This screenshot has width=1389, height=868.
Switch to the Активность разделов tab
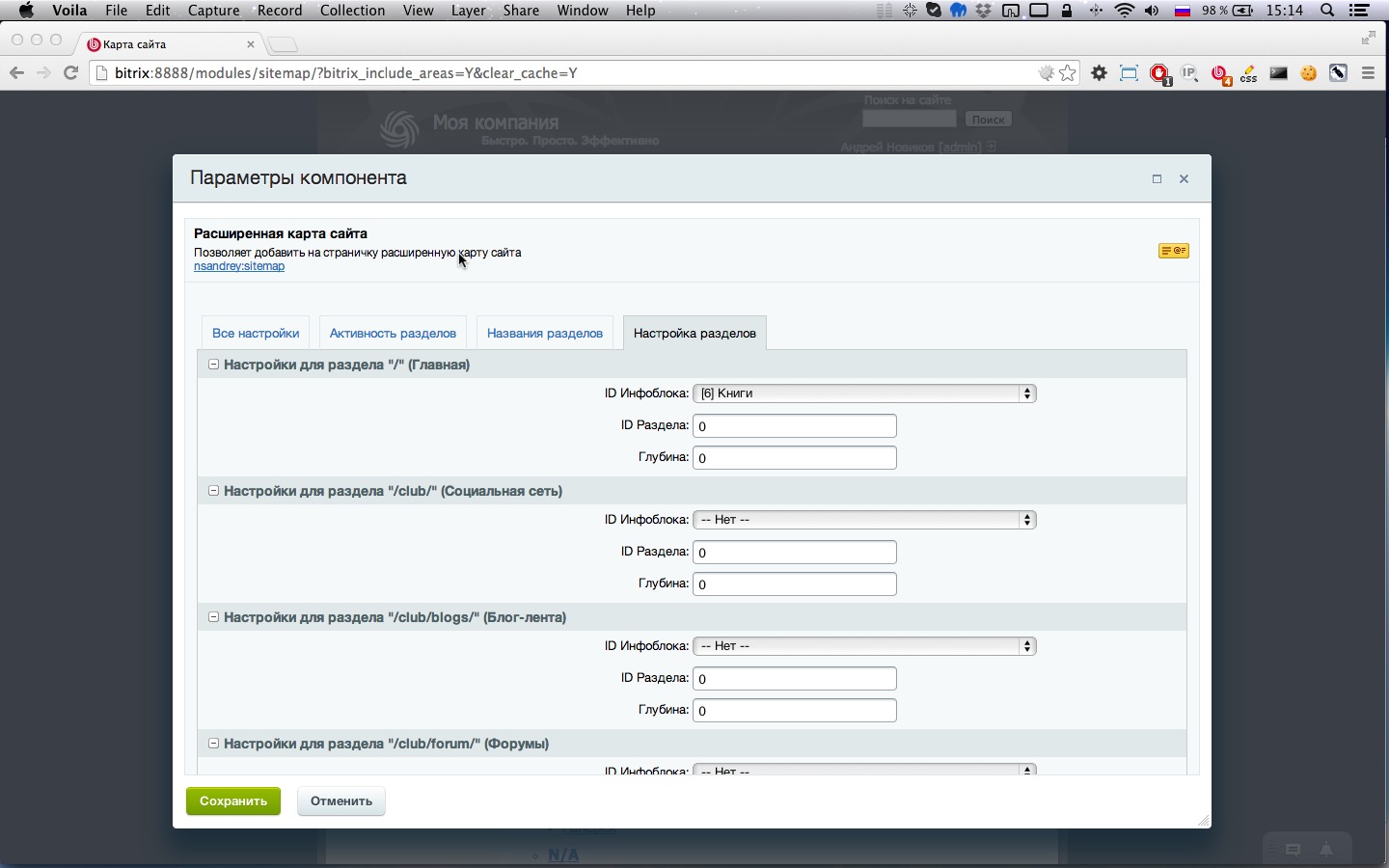coord(393,334)
